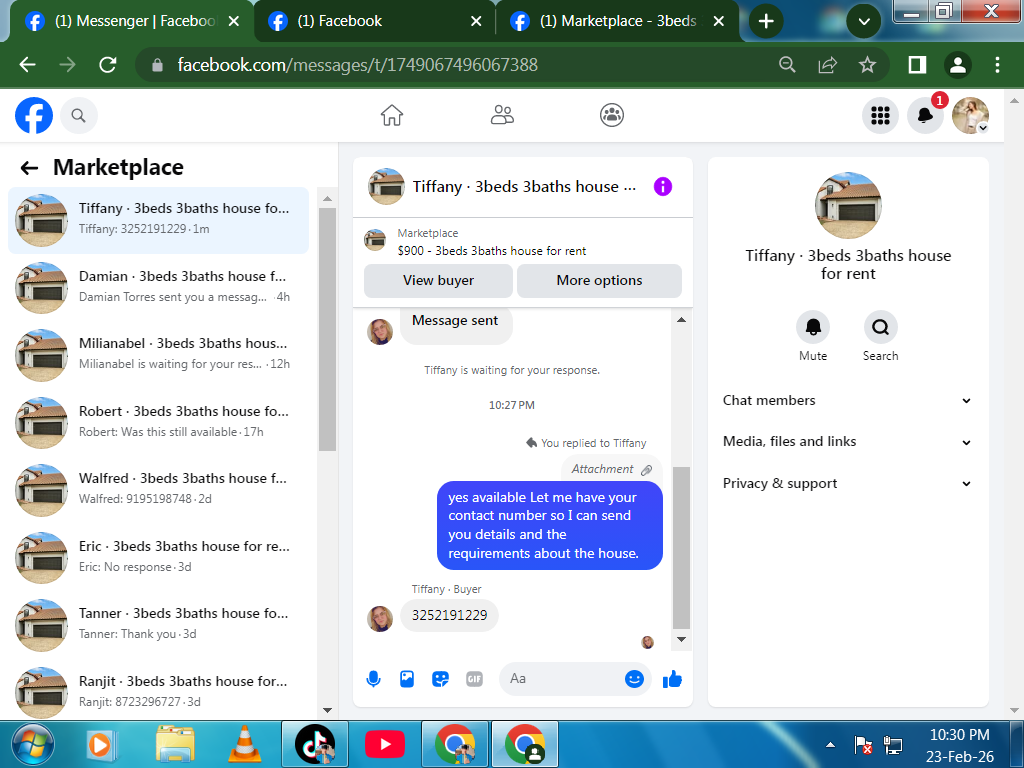Open the Damian conversation in list

(x=158, y=287)
